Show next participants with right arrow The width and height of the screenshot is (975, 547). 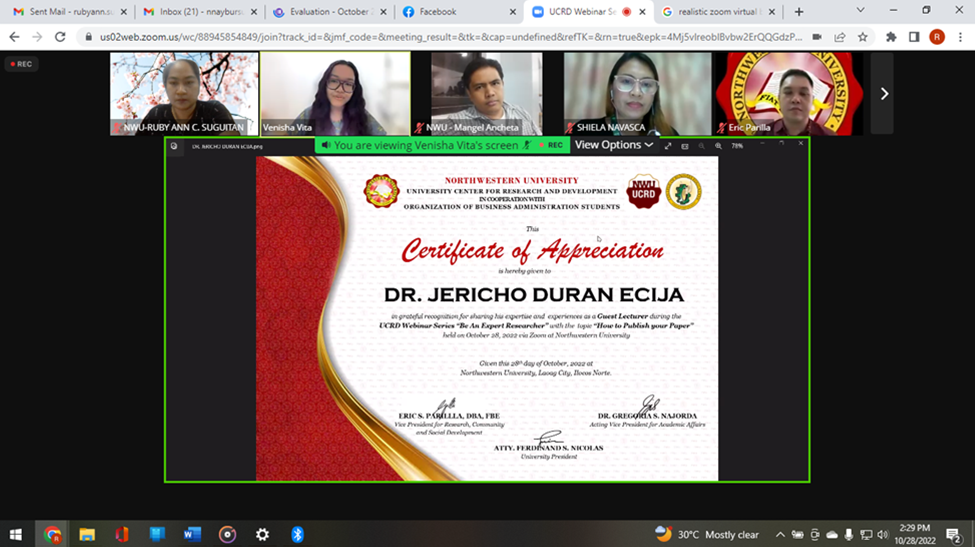[883, 94]
